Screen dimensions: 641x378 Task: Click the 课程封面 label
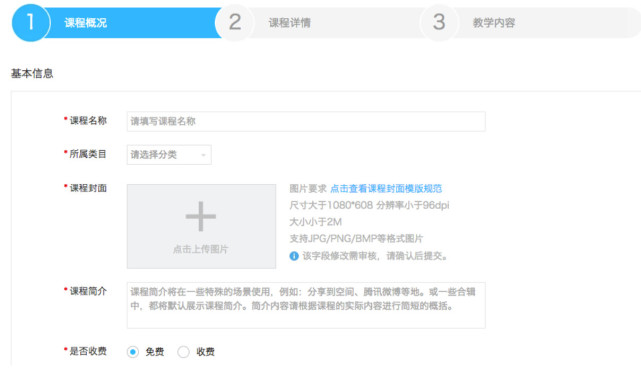coord(87,188)
